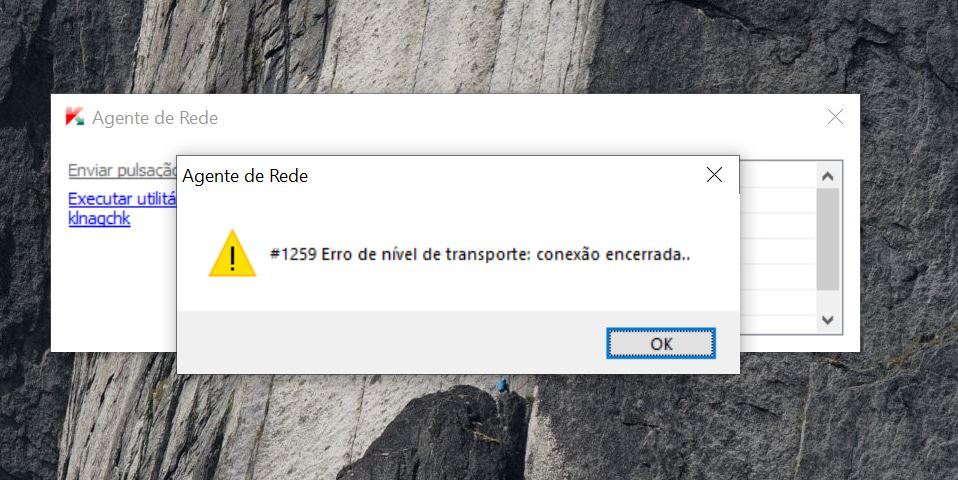Click the scrollbar up arrow in the list

(x=828, y=176)
